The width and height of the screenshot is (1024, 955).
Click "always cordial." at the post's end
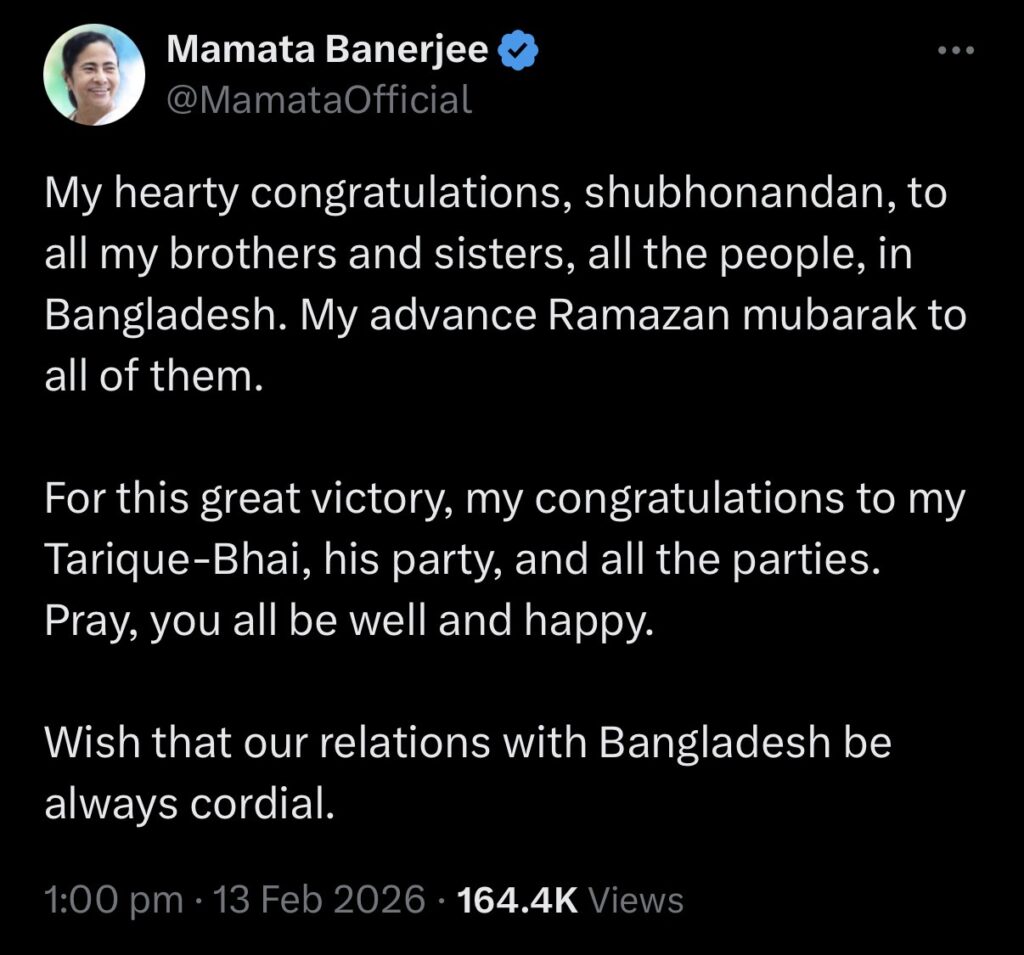point(186,804)
